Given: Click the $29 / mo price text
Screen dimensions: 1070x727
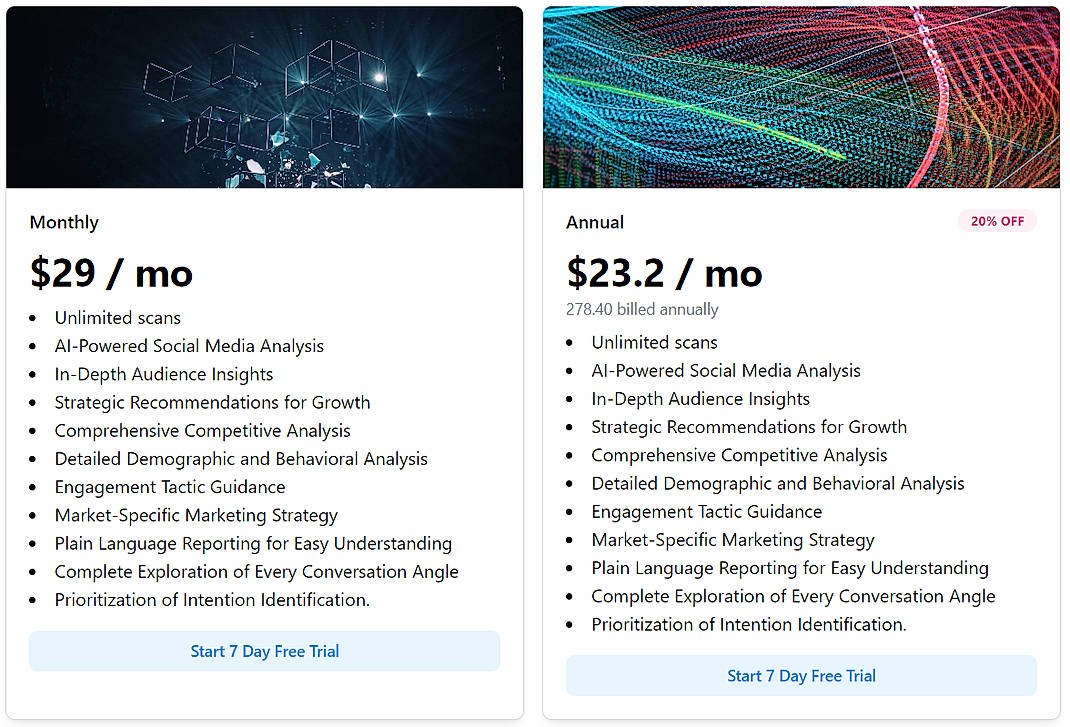Looking at the screenshot, I should 111,272.
